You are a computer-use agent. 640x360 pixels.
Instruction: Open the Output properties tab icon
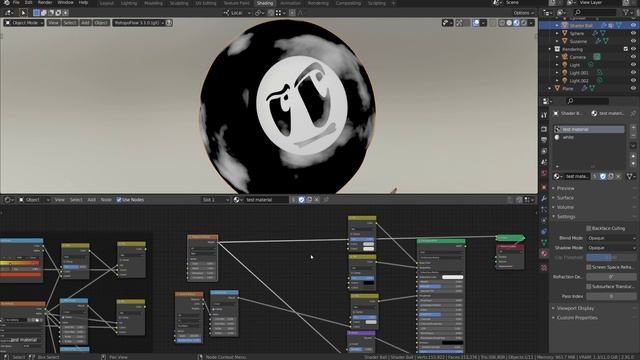544,140
